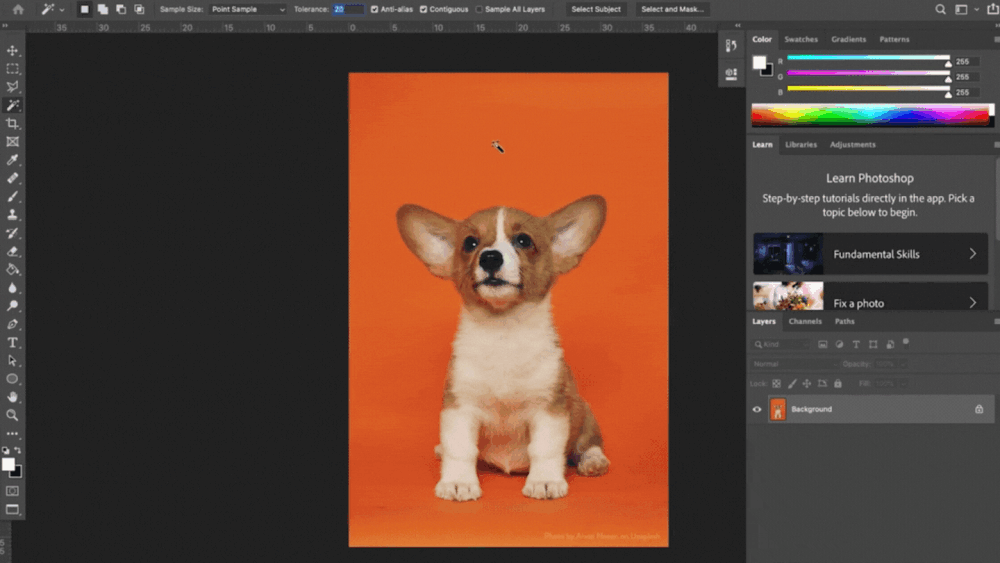Image resolution: width=1000 pixels, height=563 pixels.
Task: Click the Tolerance input field
Action: 348,10
